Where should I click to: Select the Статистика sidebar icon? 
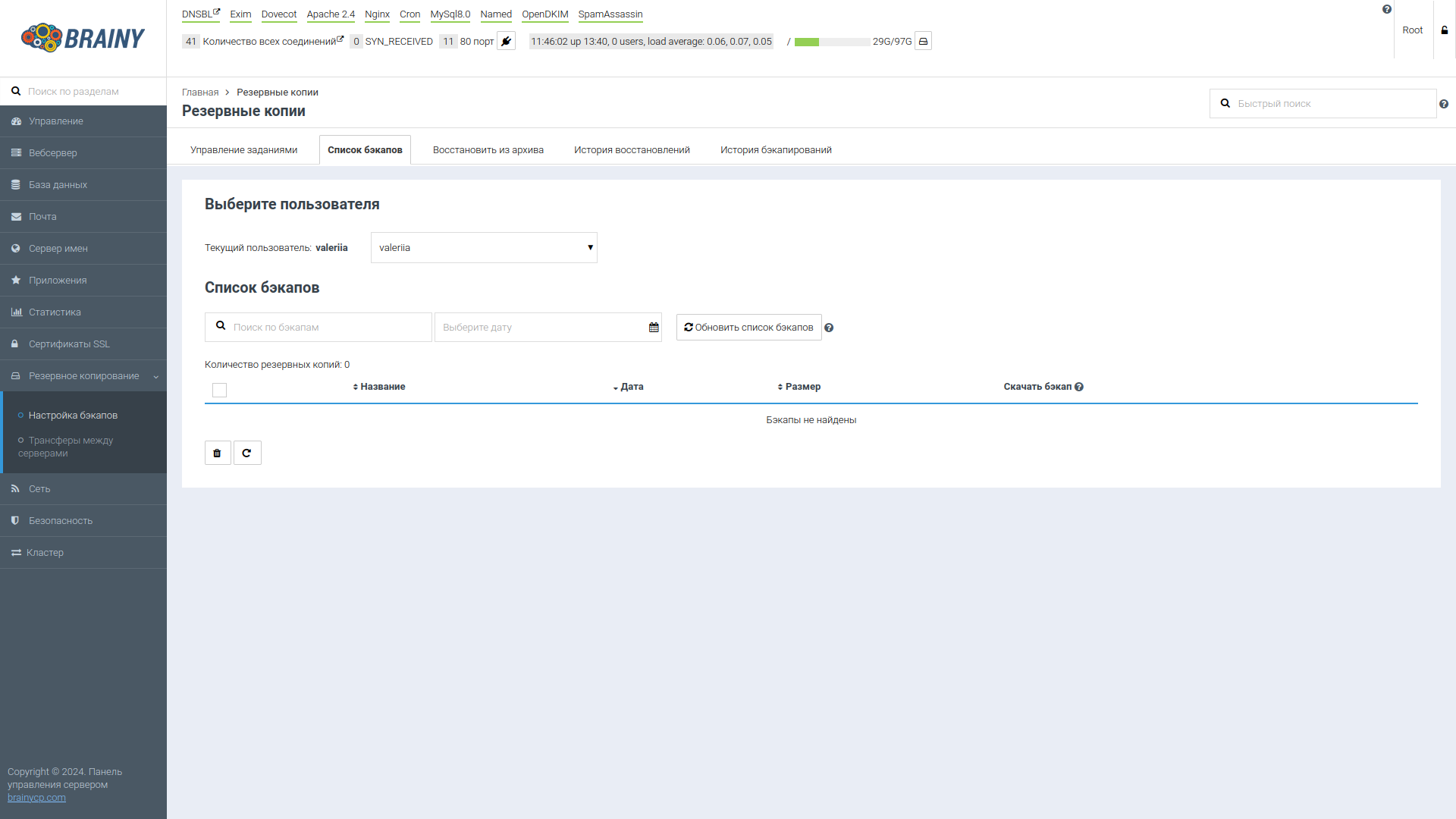click(x=15, y=312)
